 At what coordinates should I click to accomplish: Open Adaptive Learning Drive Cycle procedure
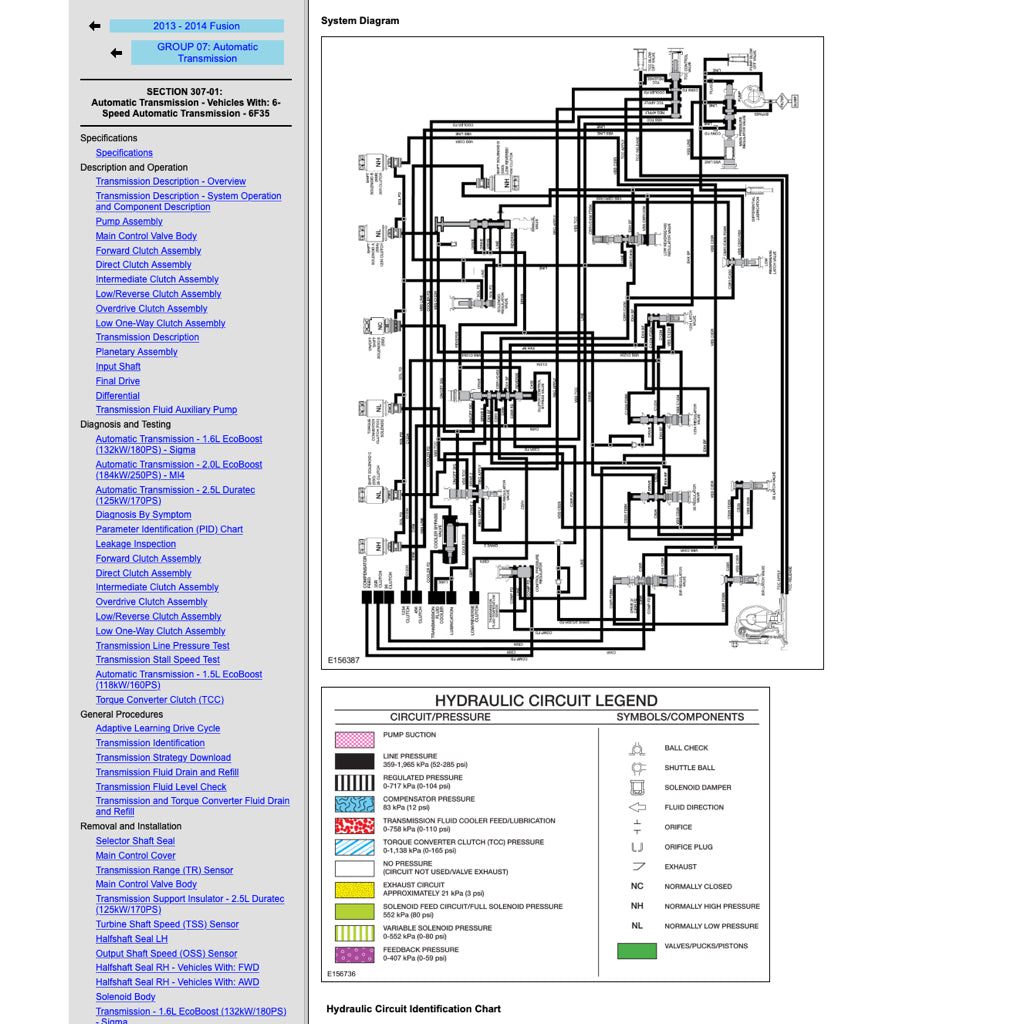157,729
